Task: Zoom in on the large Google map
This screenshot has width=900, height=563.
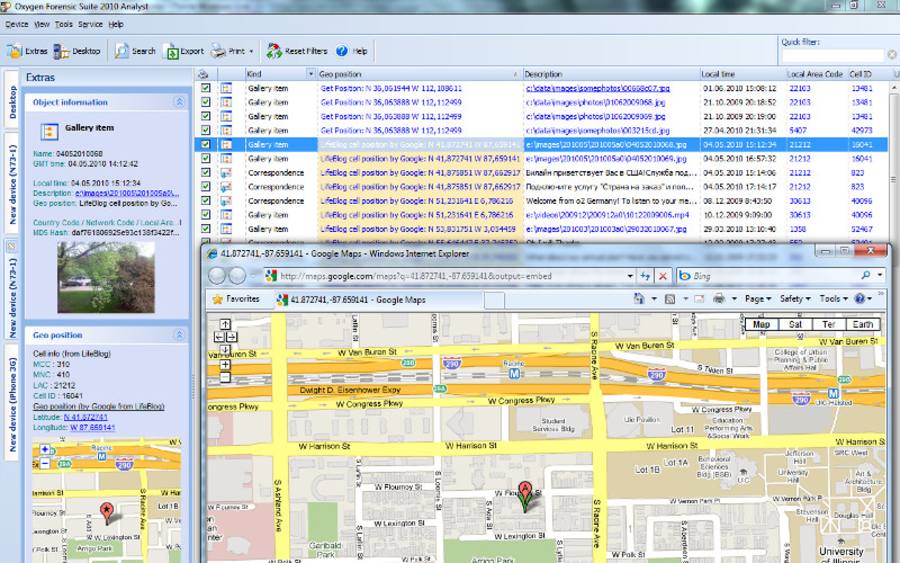Action: (x=225, y=364)
